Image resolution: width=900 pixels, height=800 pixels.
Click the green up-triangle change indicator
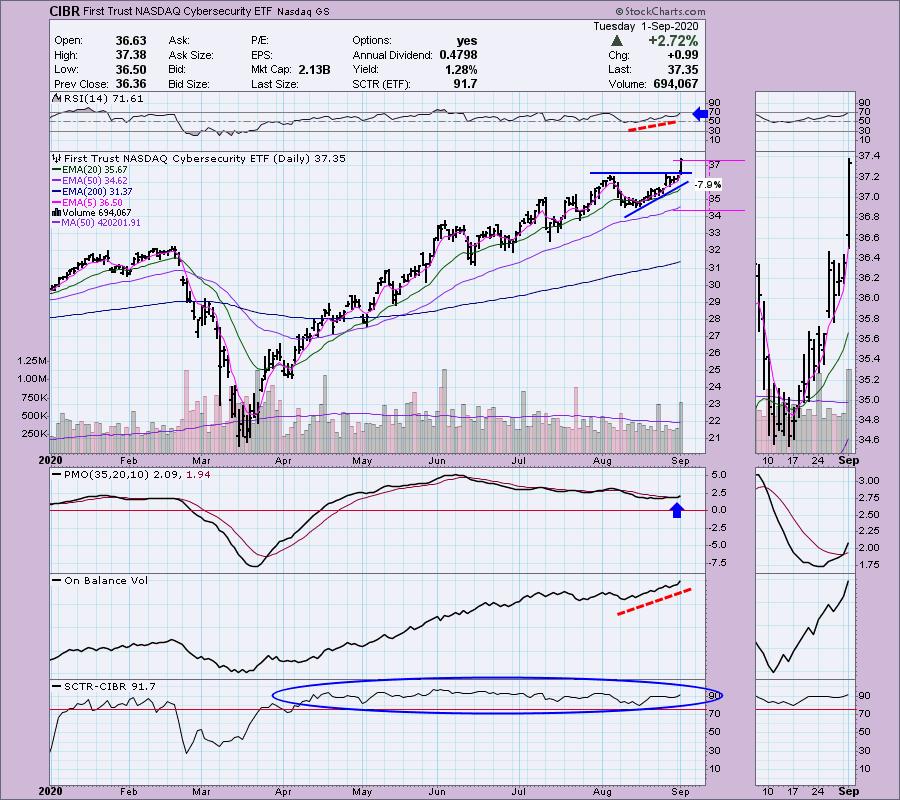[616, 40]
